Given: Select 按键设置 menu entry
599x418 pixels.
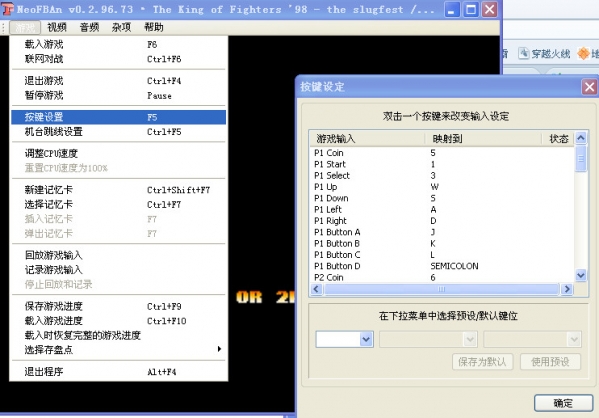Looking at the screenshot, I should coord(118,117).
